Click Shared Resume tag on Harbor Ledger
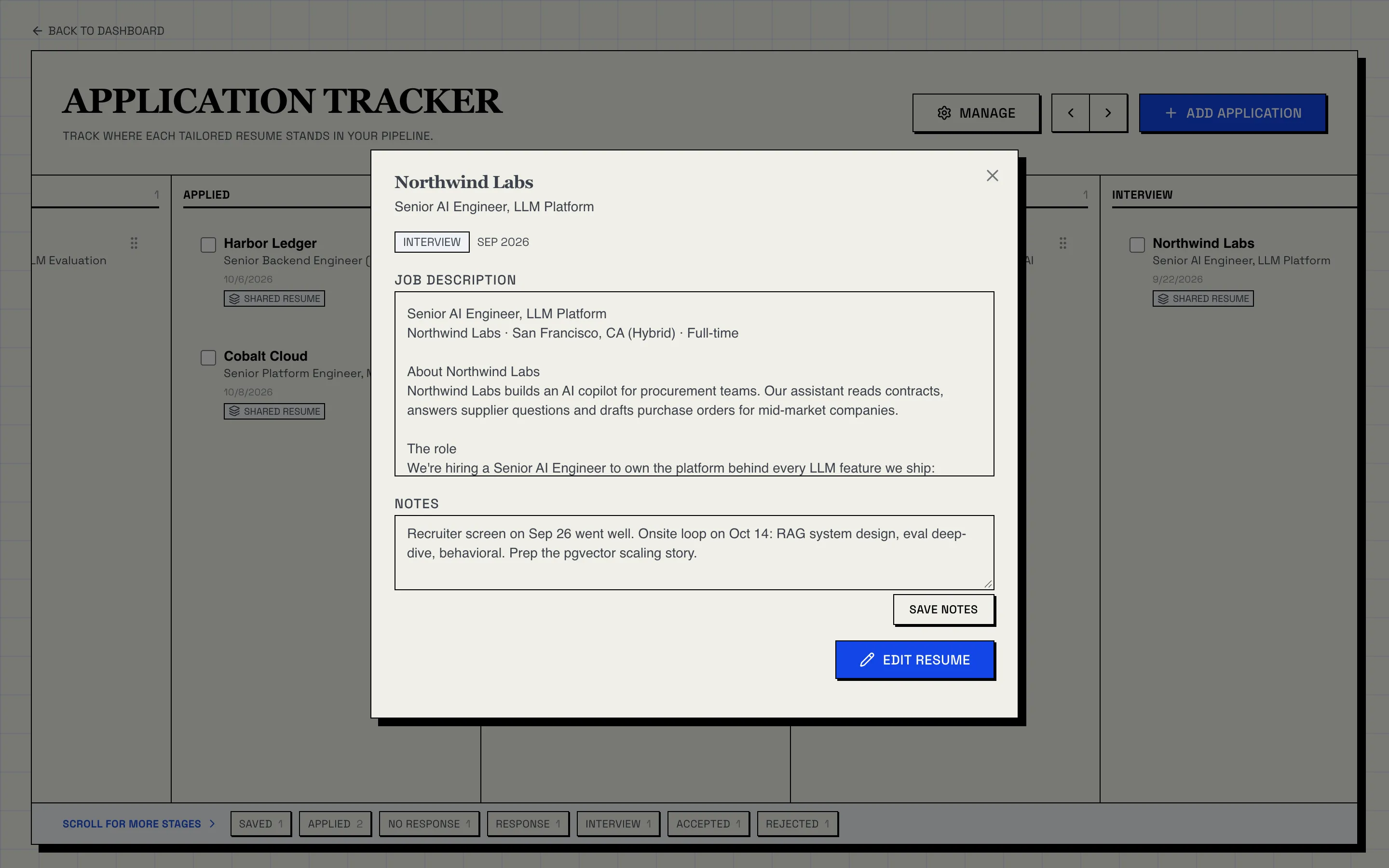Viewport: 1389px width, 868px height. tap(274, 298)
